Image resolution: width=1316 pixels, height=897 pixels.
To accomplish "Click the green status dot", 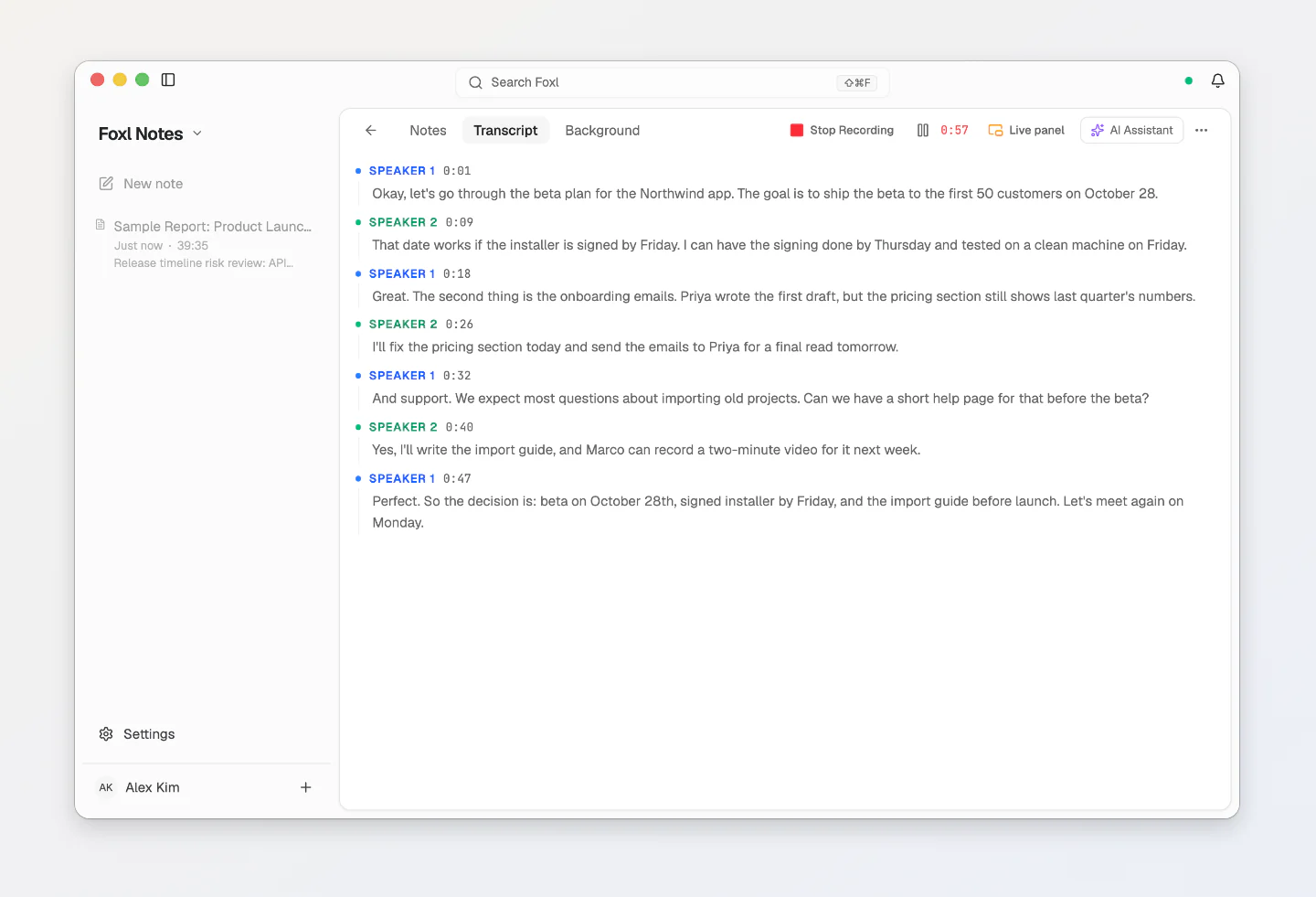I will click(1188, 80).
